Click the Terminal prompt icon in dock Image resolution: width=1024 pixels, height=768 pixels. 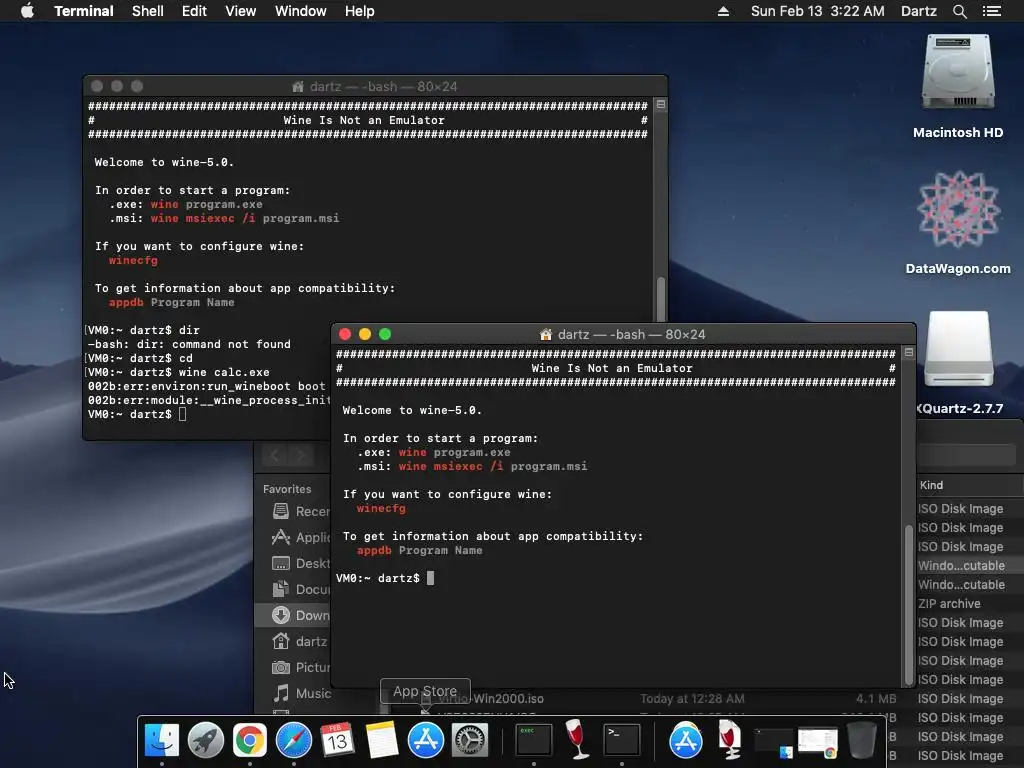point(621,740)
